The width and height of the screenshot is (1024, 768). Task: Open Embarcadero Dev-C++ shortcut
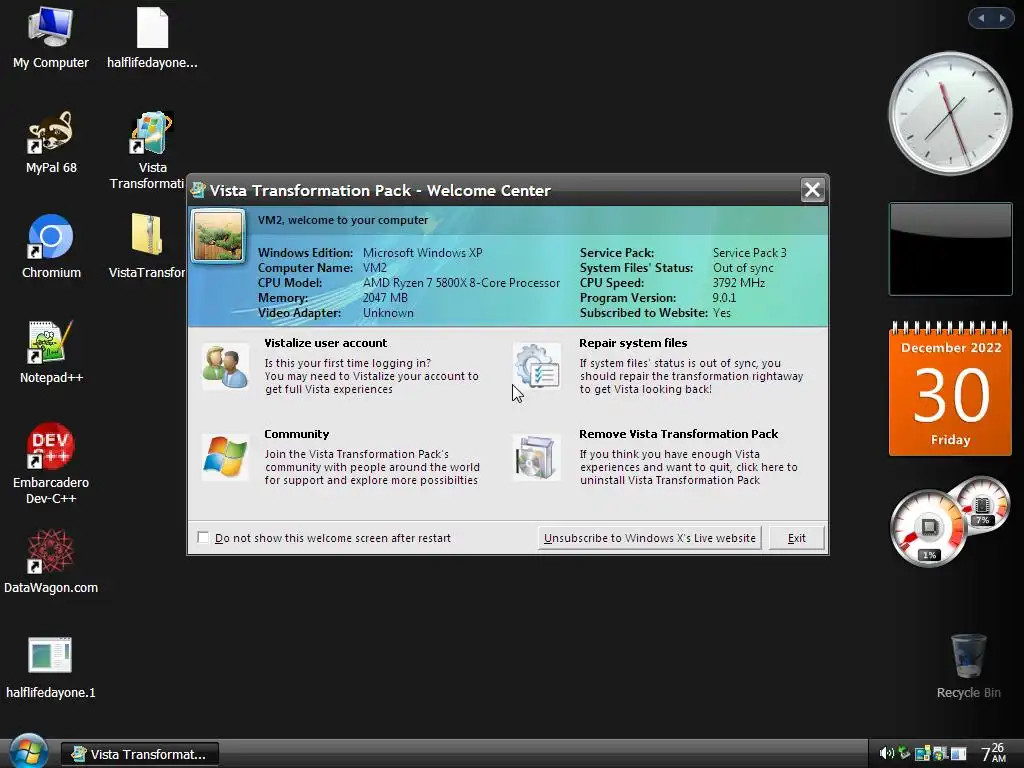(x=51, y=464)
